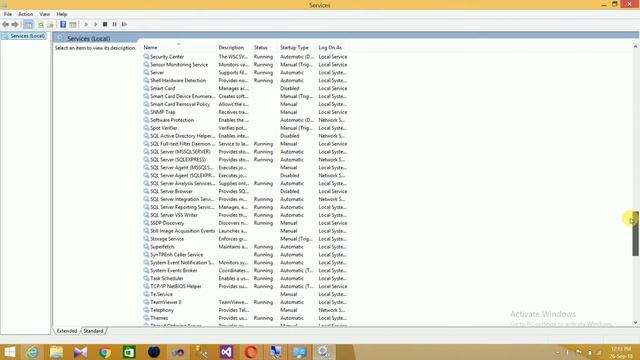This screenshot has width=640, height=360.
Task: Toggle the Show/Hide Console Tree button
Action: pyautogui.click(x=28, y=24)
